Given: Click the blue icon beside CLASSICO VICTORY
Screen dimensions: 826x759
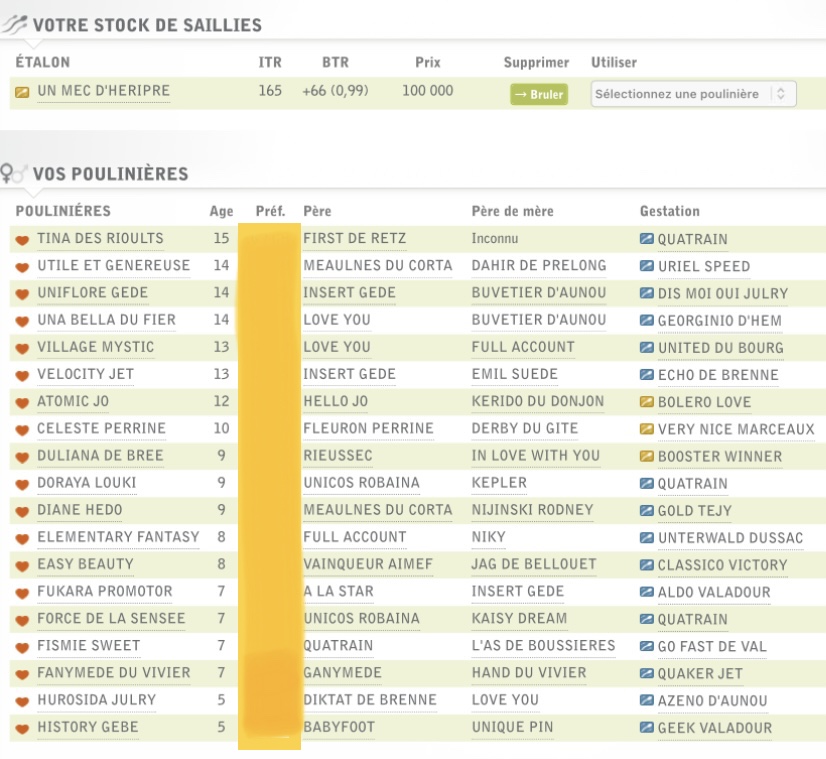Looking at the screenshot, I should coord(646,565).
